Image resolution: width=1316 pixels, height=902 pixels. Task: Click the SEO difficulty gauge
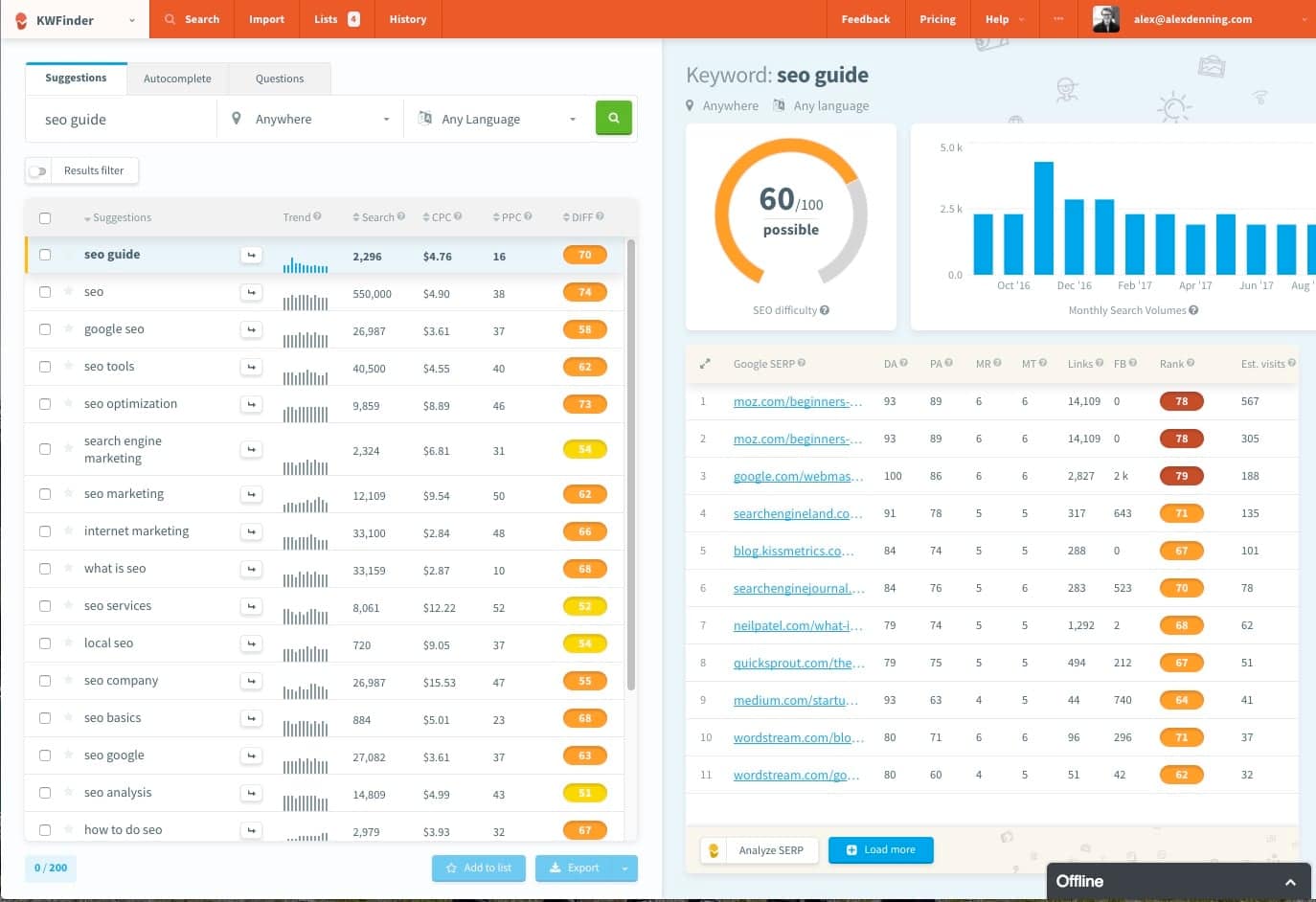tap(790, 211)
